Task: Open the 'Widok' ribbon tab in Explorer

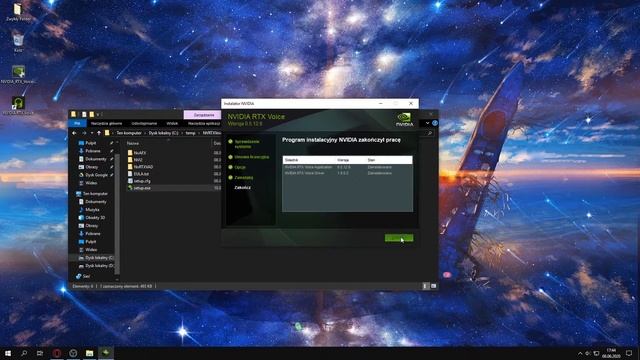Action: pyautogui.click(x=172, y=123)
